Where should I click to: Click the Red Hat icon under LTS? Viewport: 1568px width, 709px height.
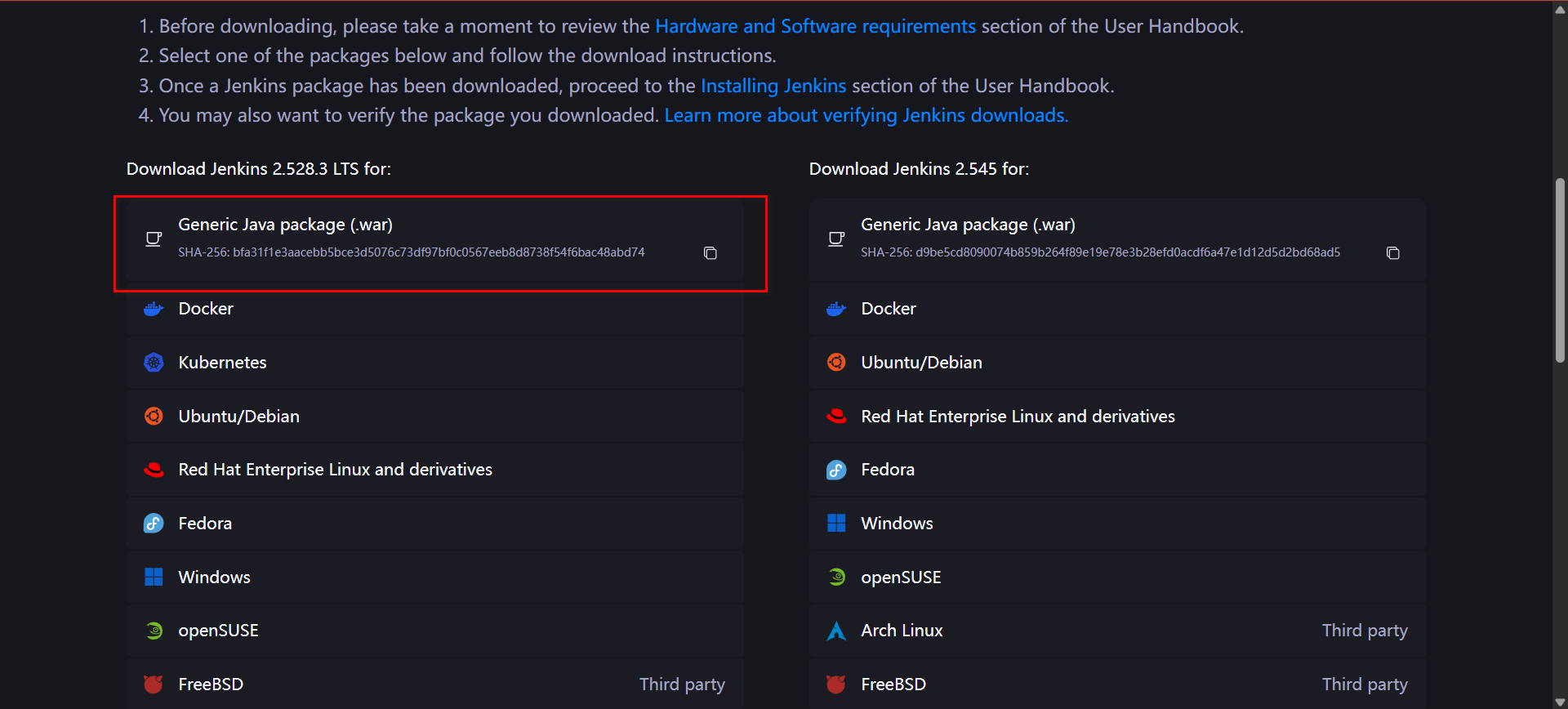click(154, 470)
